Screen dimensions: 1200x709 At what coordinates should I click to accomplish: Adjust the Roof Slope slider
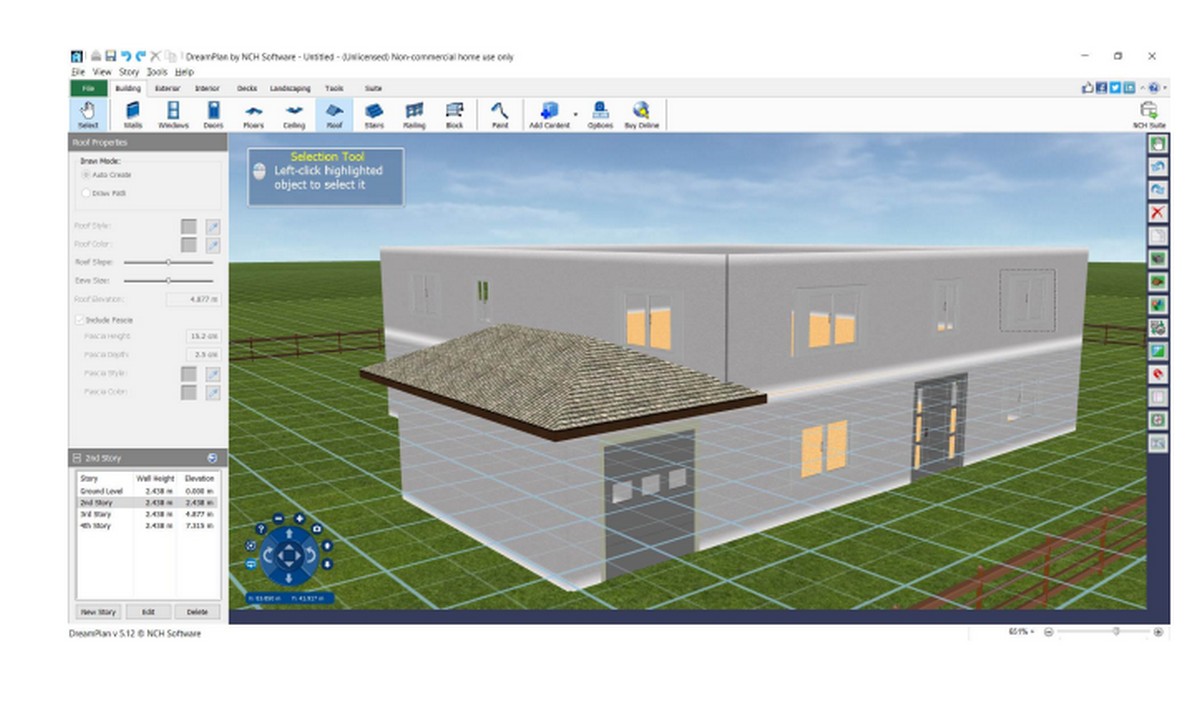click(x=168, y=263)
